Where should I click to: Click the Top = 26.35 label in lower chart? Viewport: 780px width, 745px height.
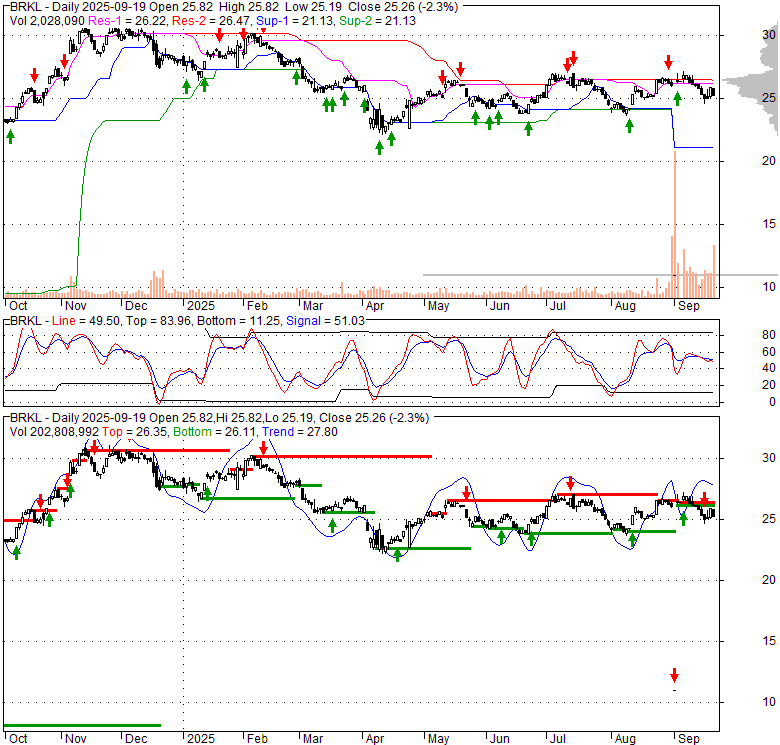click(135, 432)
